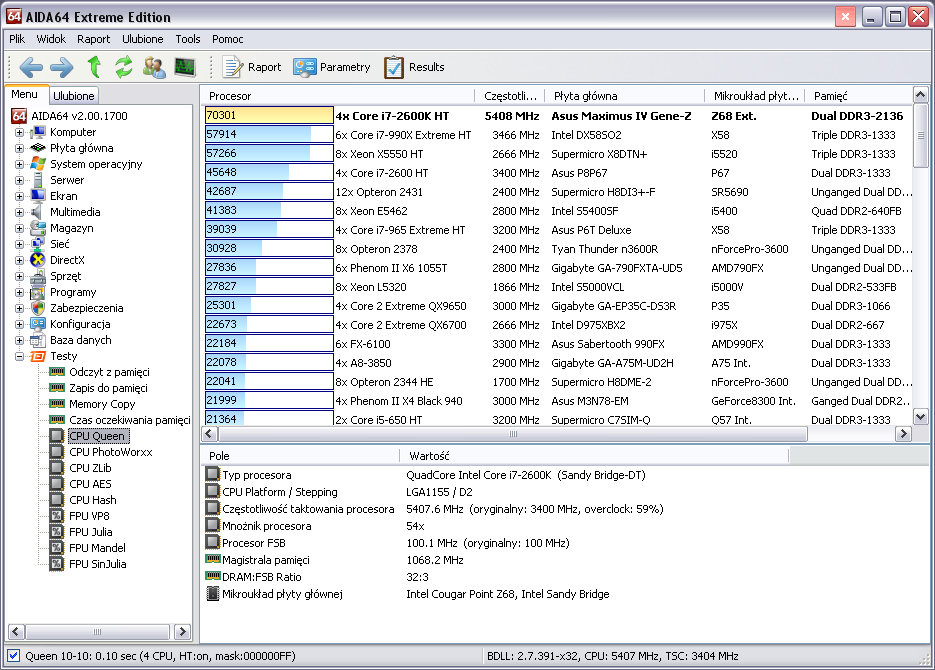935x670 pixels.
Task: Collapse the Testy tree node
Action: [x=19, y=356]
